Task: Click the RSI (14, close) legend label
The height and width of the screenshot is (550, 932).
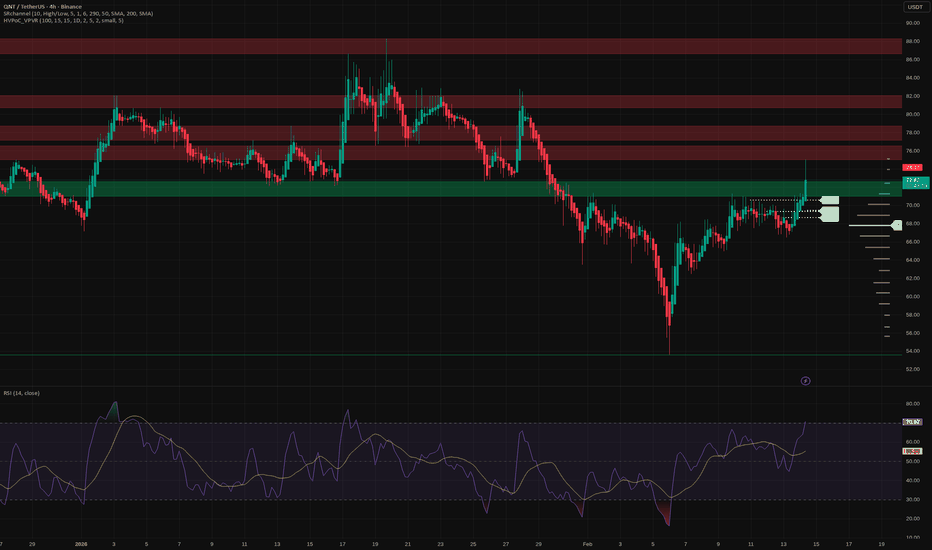Action: coord(21,393)
